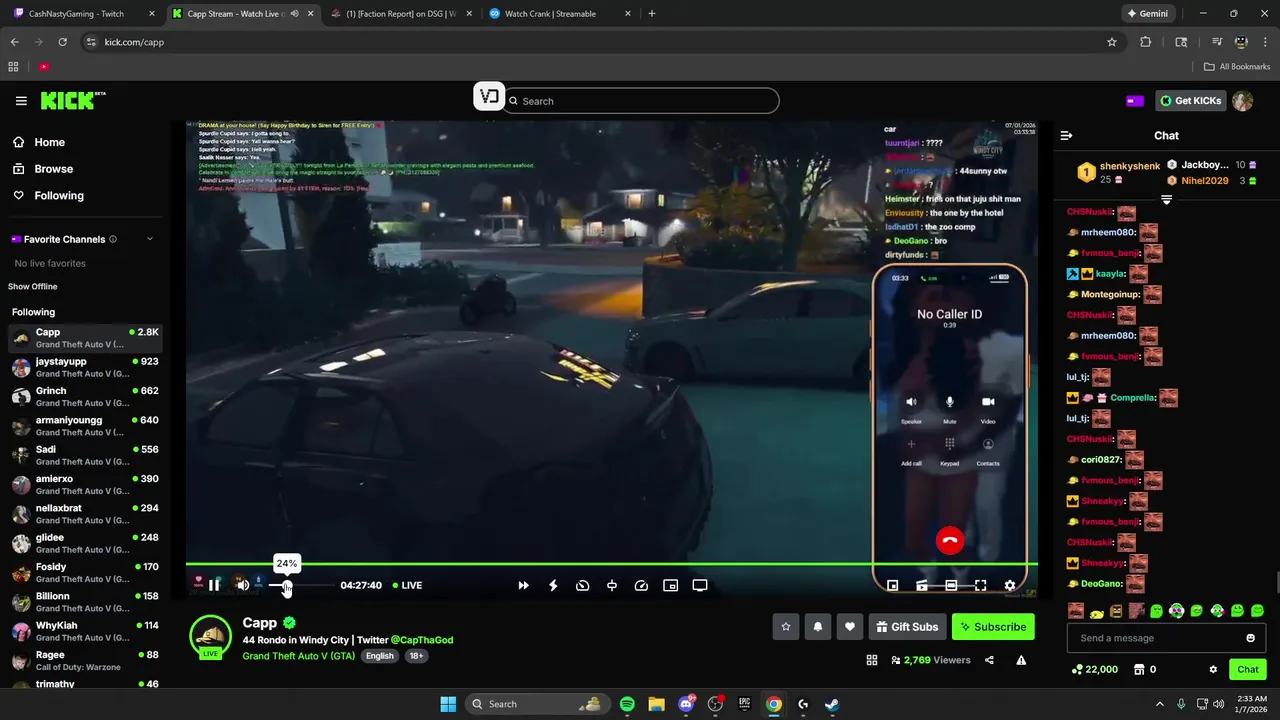
Task: Click the mini player icon at right
Action: pos(893,585)
